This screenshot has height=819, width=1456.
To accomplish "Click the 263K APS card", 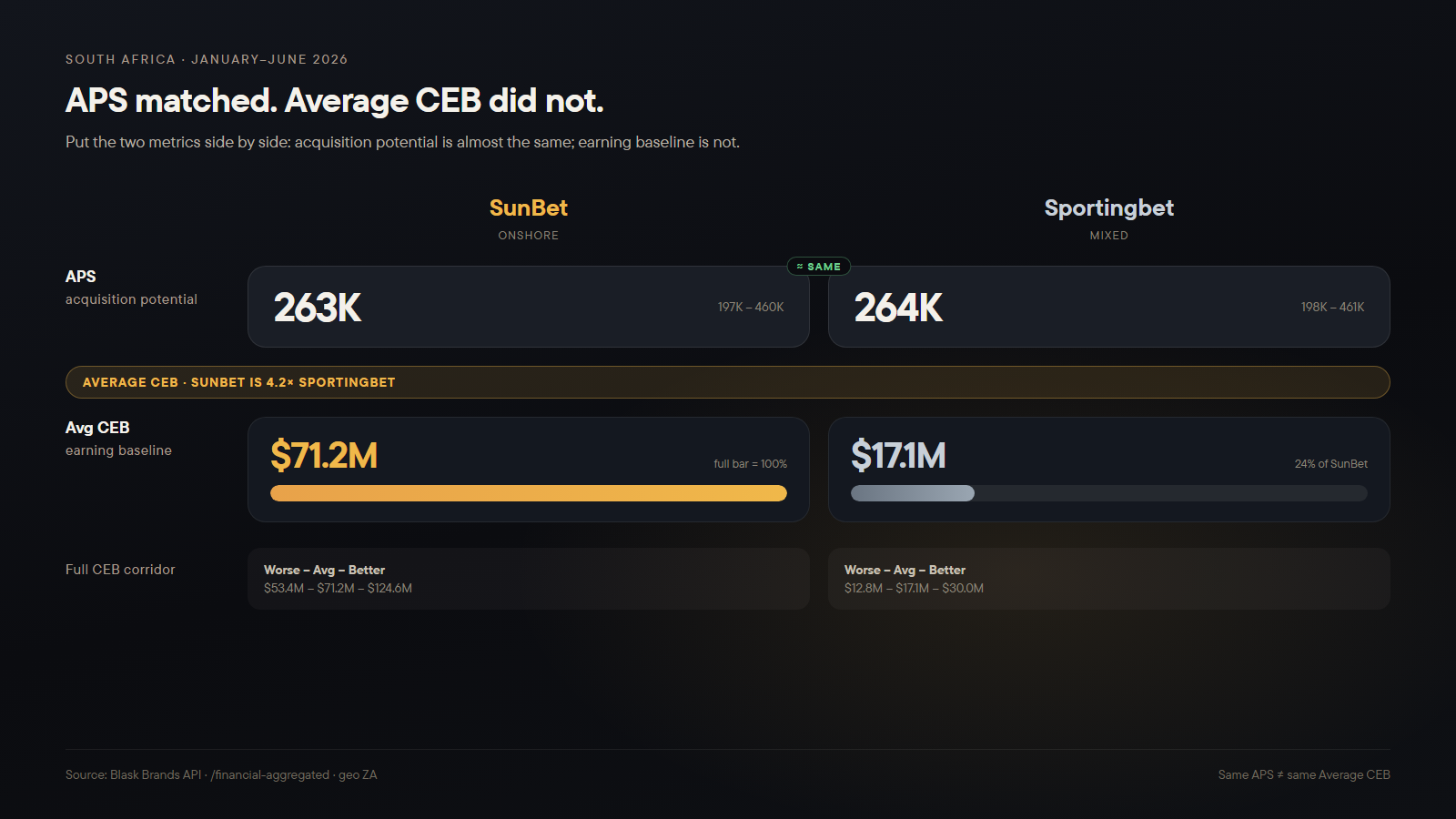I will pyautogui.click(x=529, y=307).
